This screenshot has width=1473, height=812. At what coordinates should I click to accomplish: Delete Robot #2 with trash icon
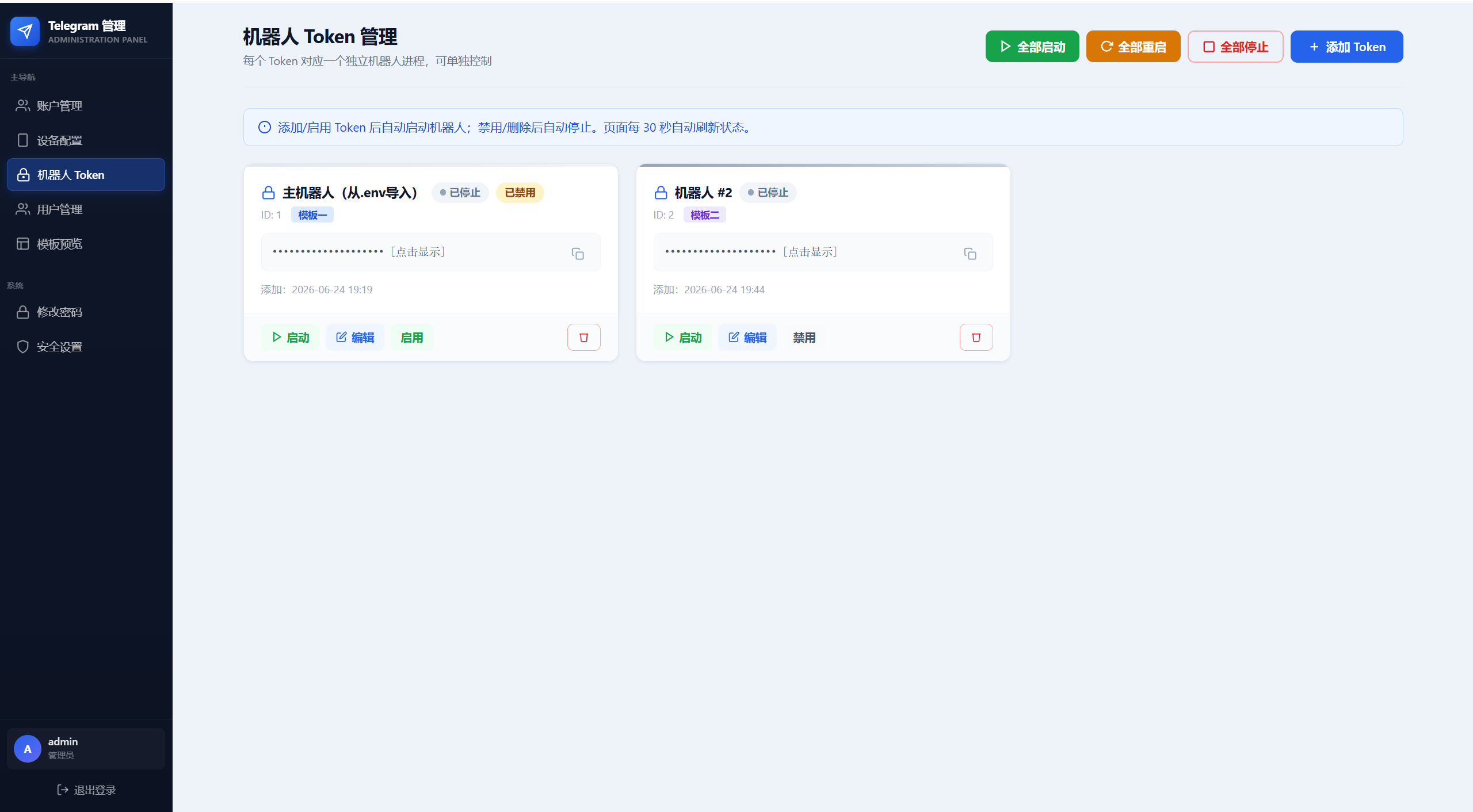coord(976,338)
